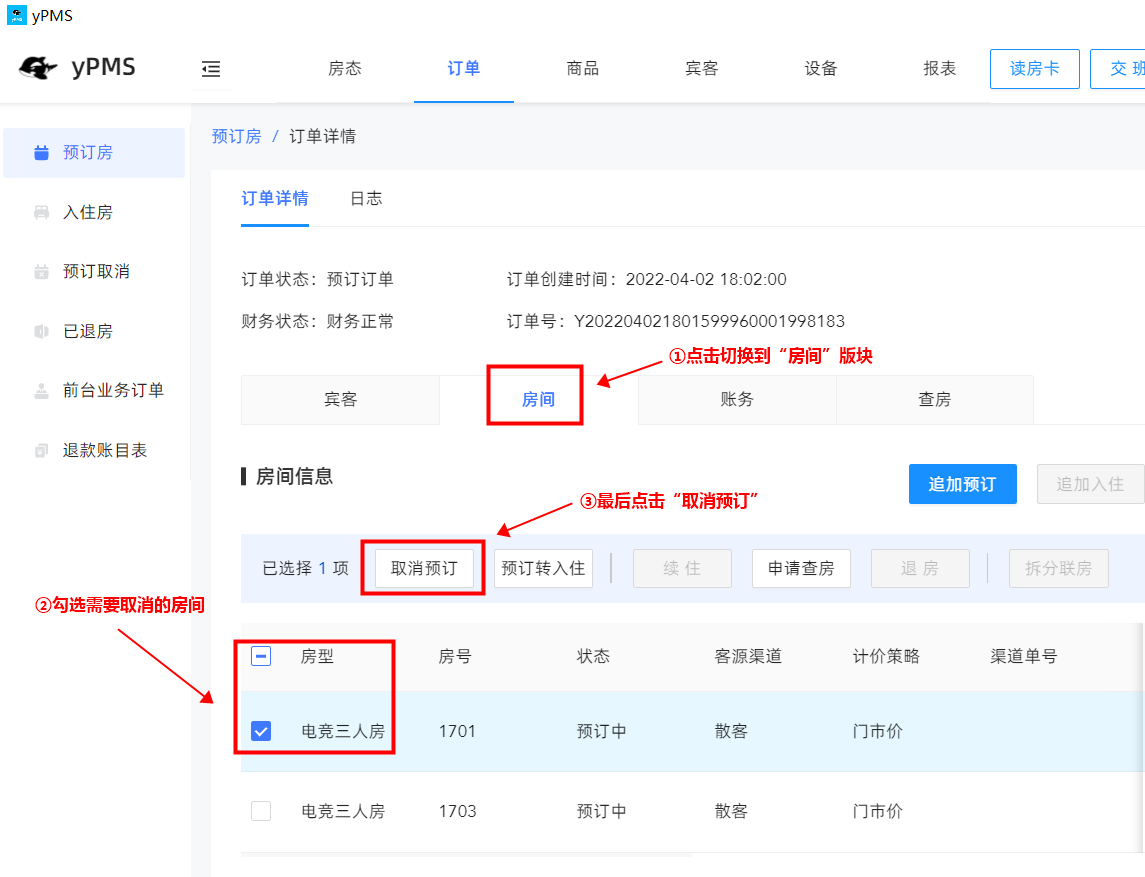
Task: Click the 续住 button
Action: click(682, 568)
